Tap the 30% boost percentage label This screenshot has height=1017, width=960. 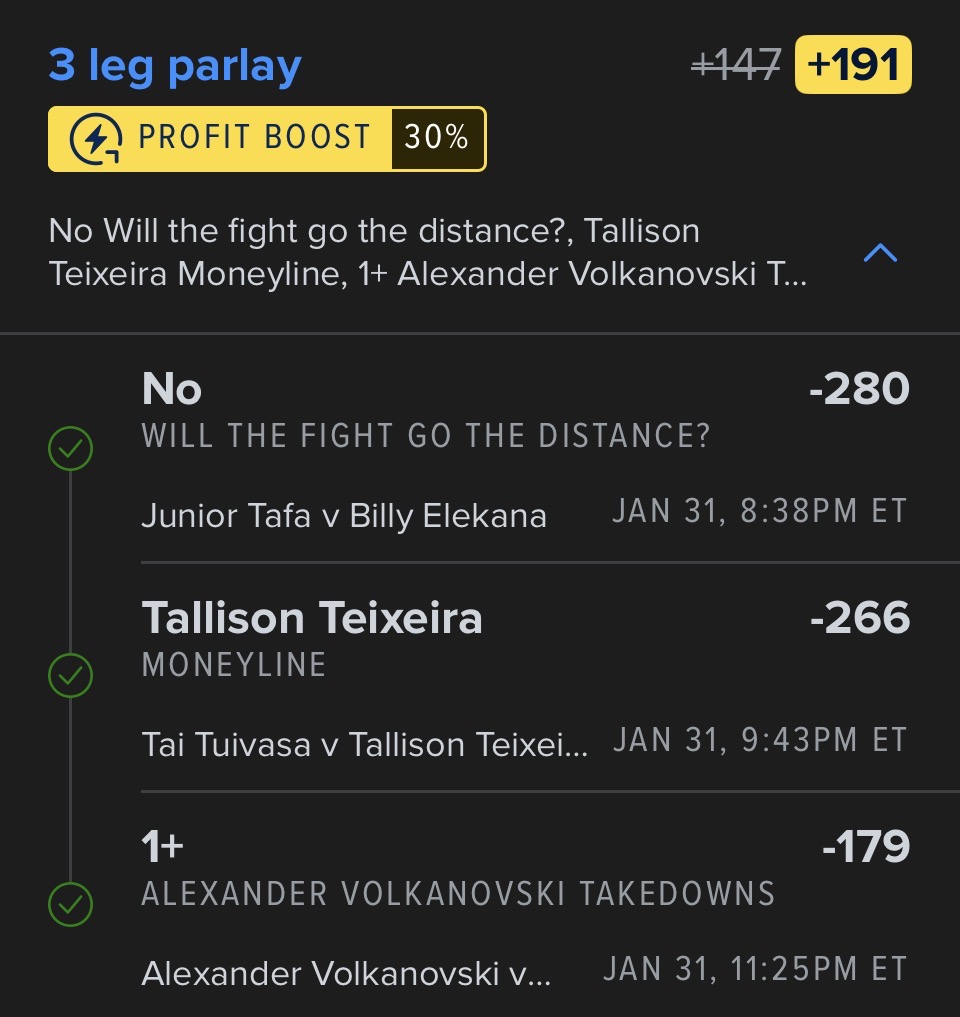(437, 138)
